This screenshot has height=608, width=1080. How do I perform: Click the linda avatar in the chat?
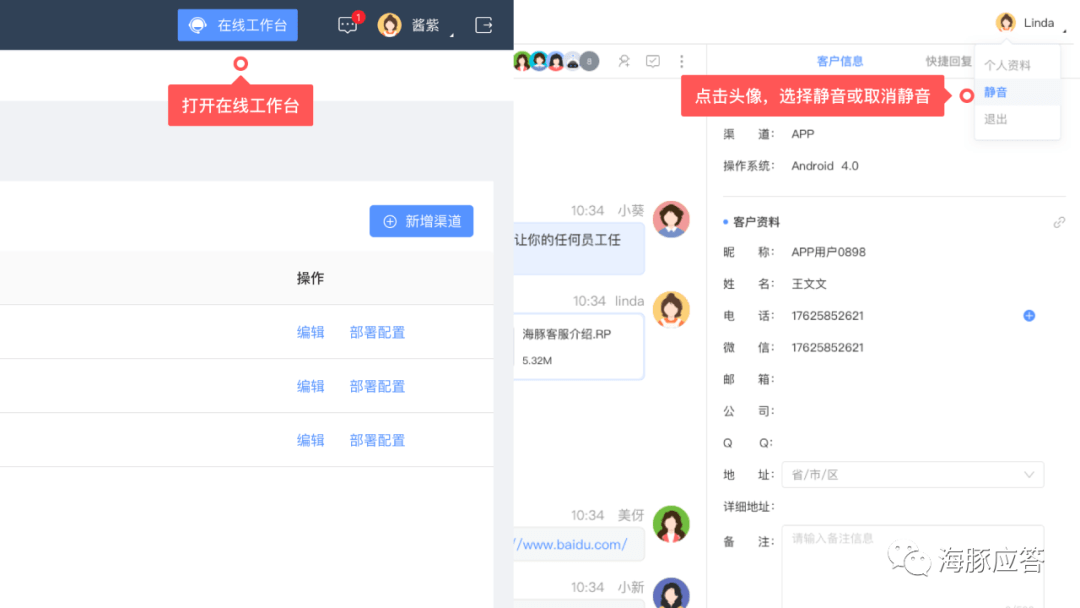coord(672,310)
